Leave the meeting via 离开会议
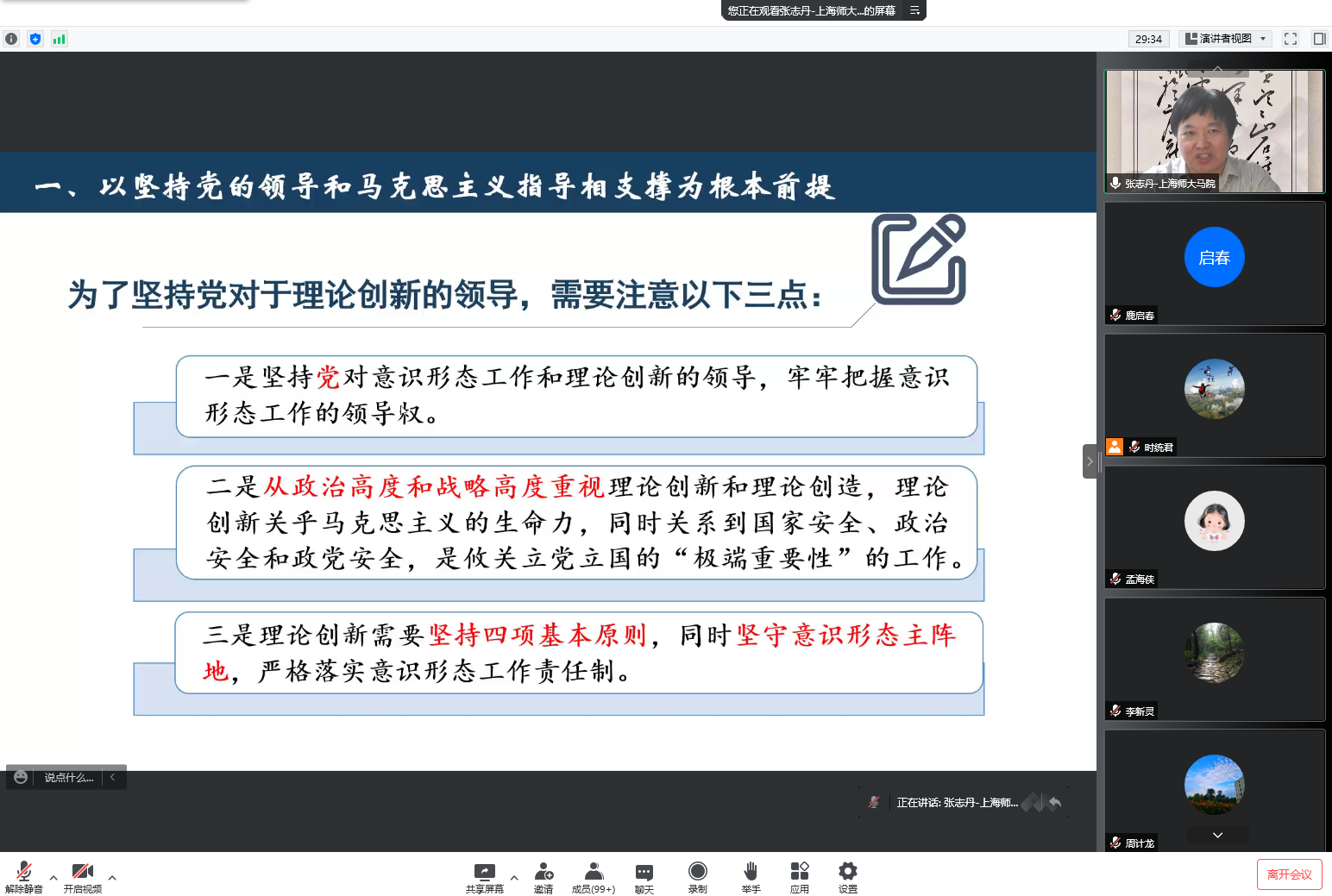This screenshot has height=896, width=1332. tap(1289, 874)
